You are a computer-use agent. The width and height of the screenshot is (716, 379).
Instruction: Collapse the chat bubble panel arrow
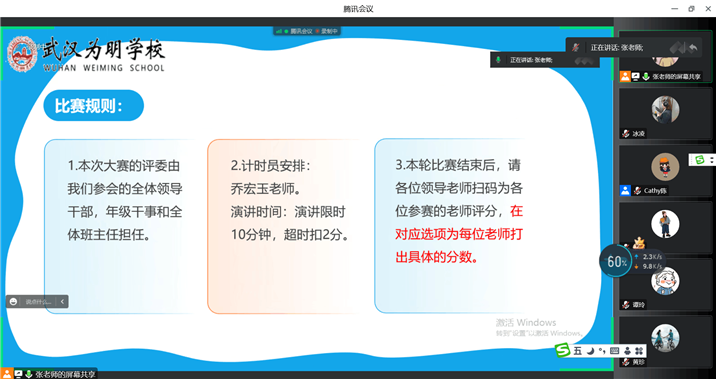[x=62, y=301]
